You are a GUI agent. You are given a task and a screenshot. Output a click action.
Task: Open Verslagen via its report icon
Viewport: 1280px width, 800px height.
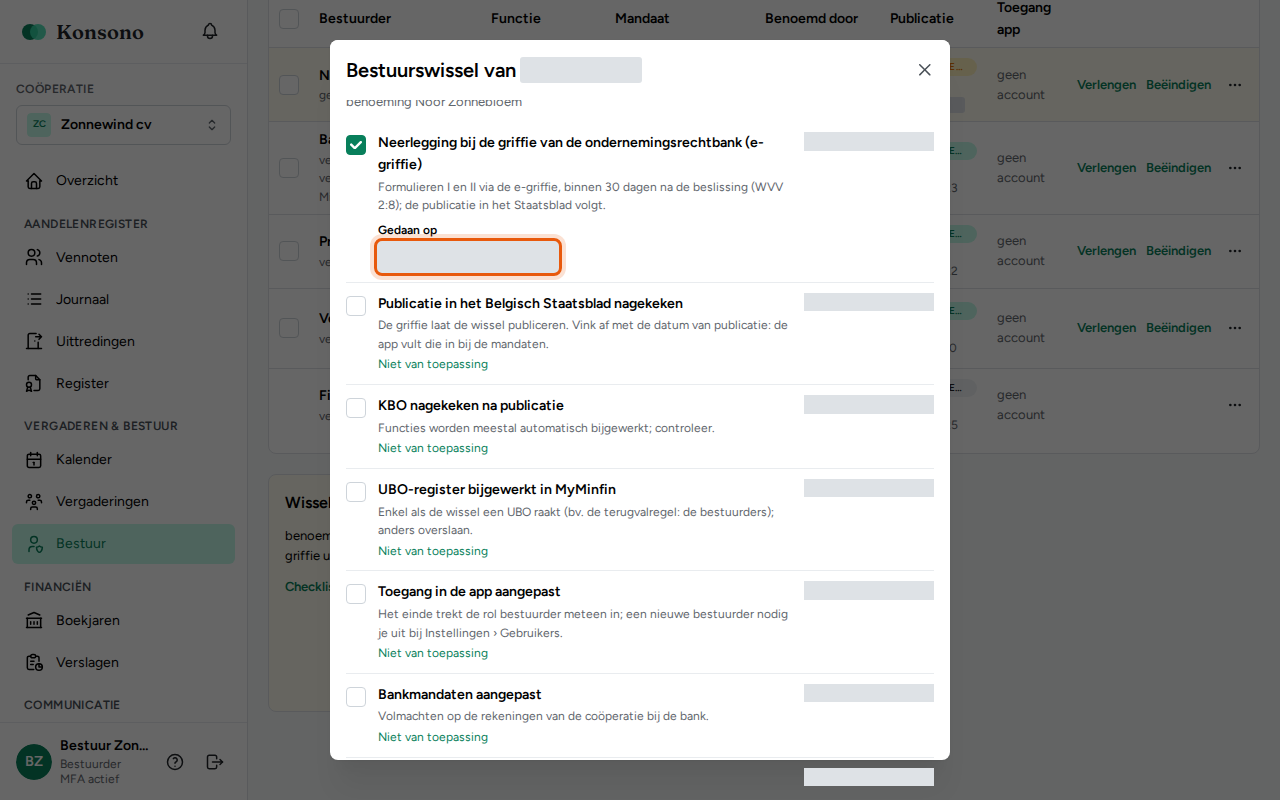point(35,663)
